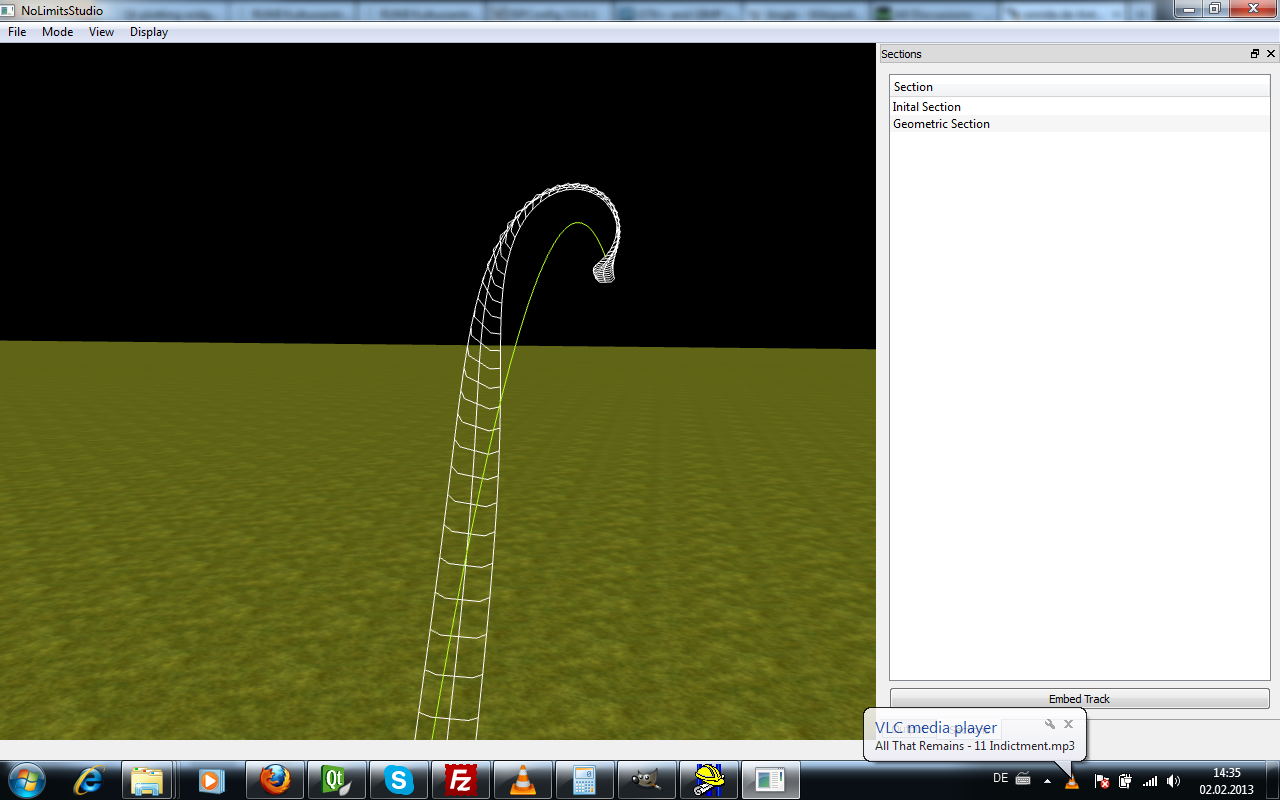Viewport: 1280px width, 800px height.
Task: Open Skype from the taskbar
Action: 398,780
